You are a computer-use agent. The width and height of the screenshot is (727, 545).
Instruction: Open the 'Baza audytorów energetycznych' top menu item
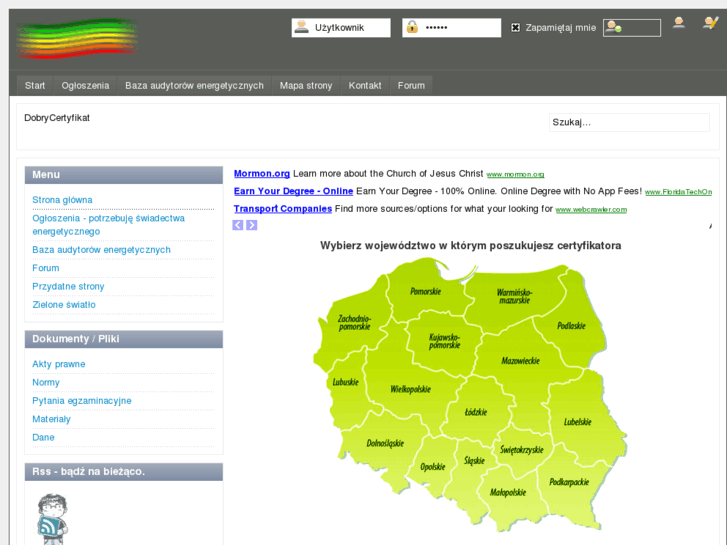pyautogui.click(x=194, y=86)
